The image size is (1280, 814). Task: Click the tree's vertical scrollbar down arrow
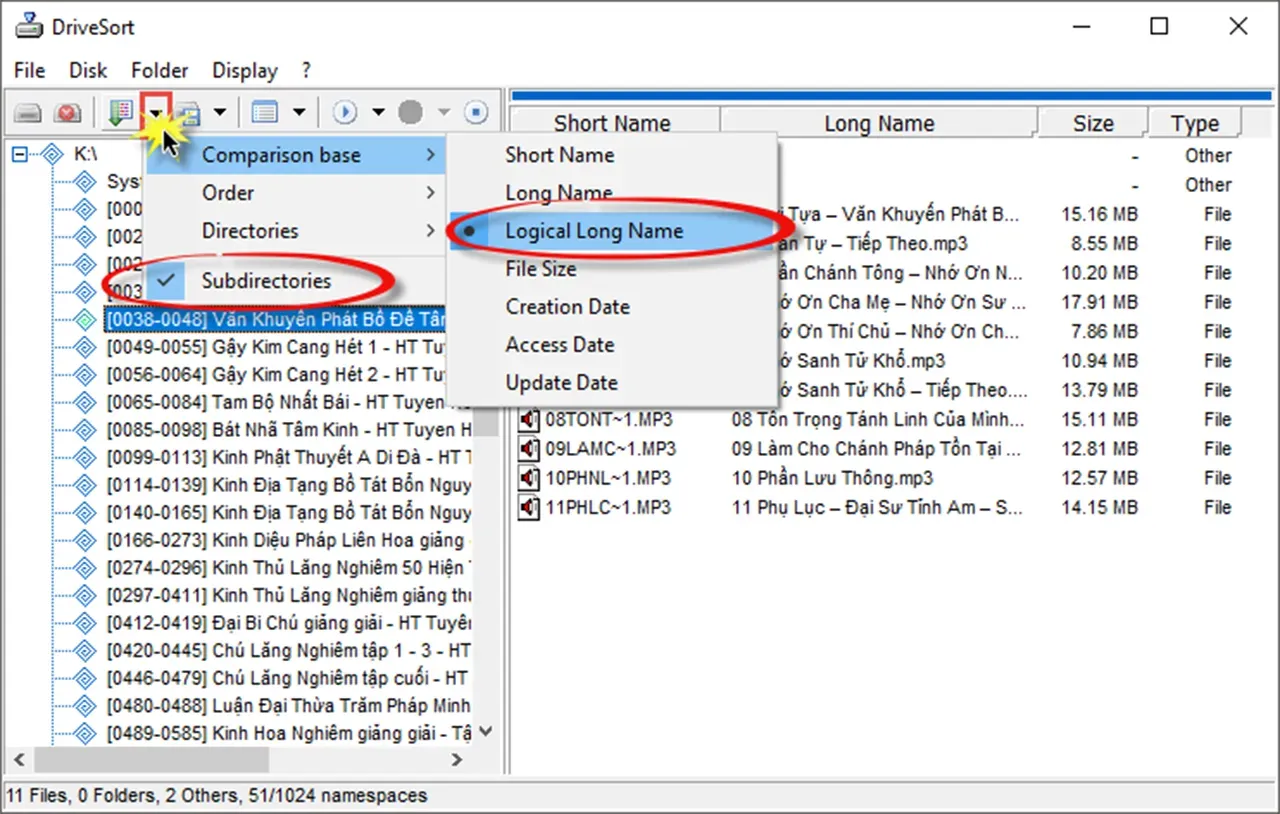[486, 733]
